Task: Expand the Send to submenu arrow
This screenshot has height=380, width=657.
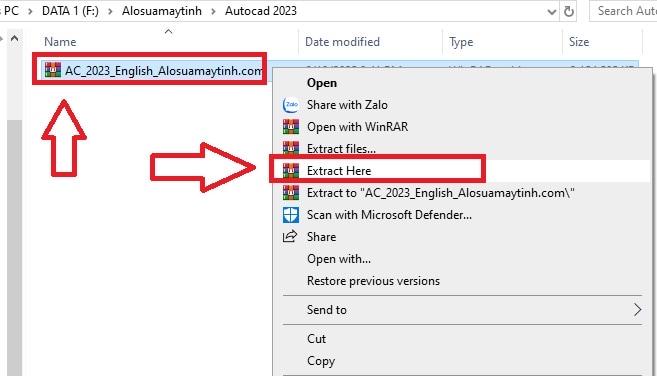Action: pos(637,310)
